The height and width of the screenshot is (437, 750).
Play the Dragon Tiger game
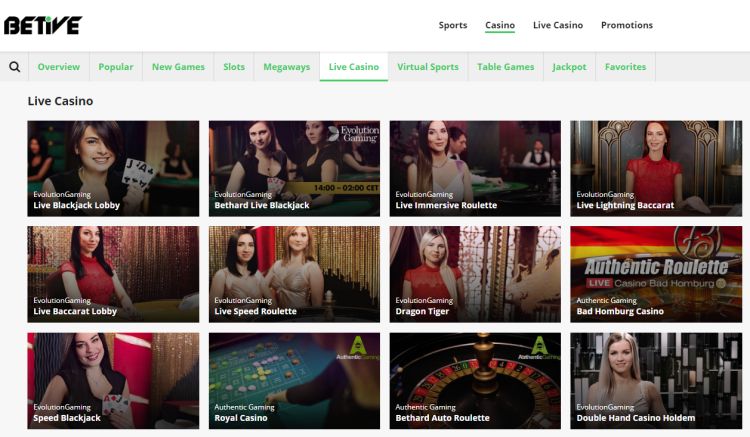click(475, 274)
